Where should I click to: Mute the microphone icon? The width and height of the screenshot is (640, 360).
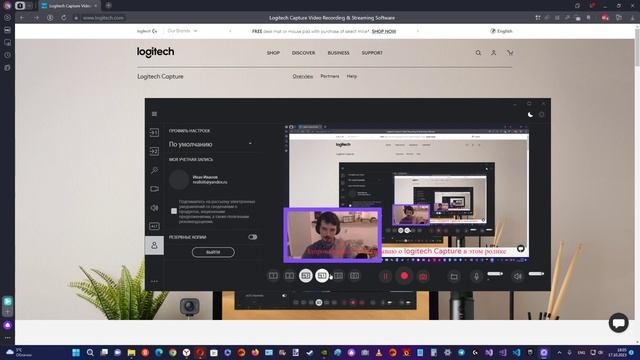pos(476,276)
